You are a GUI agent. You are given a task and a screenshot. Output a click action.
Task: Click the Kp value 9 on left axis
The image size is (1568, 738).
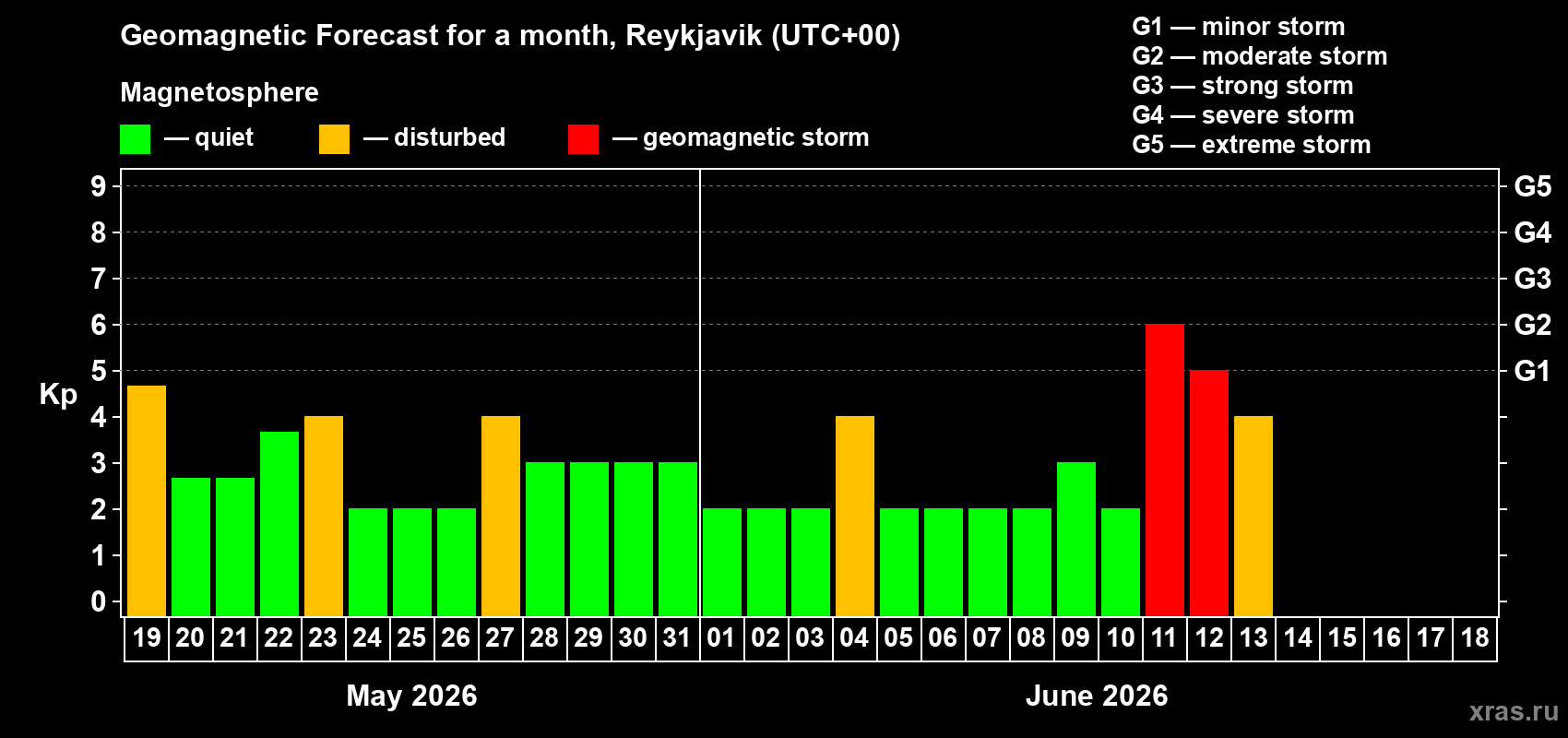coord(99,186)
